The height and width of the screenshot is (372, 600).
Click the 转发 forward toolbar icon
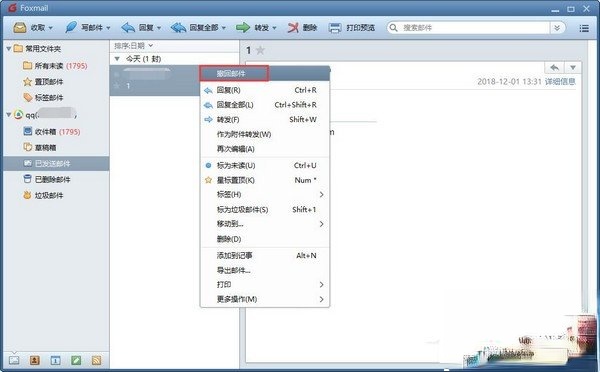pyautogui.click(x=243, y=28)
